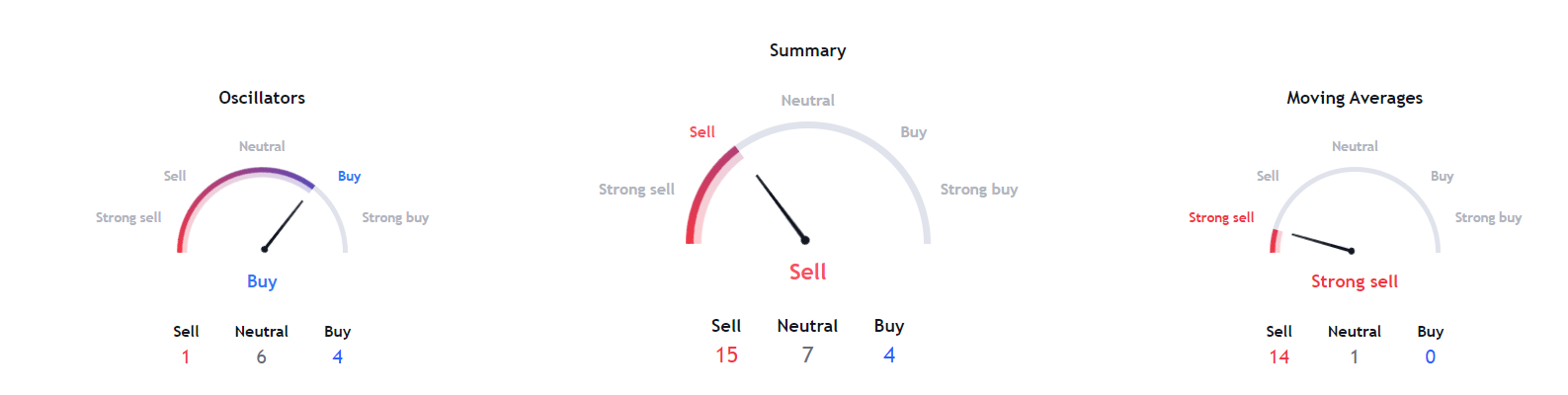Click the red Strong sell label on Moving Averages gauge
The image size is (1568, 395).
1221,217
